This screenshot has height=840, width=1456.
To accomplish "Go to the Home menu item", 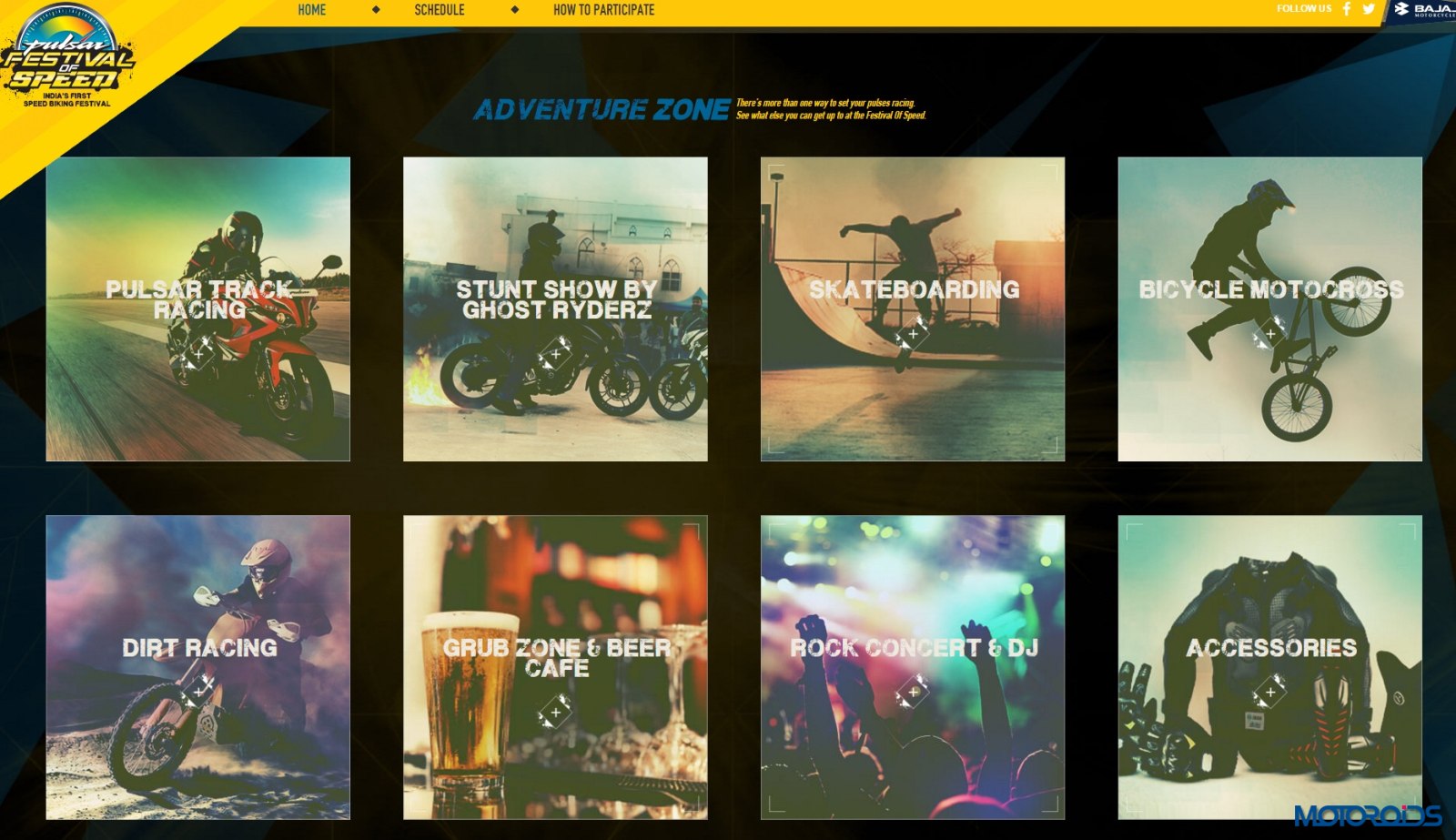I will pyautogui.click(x=311, y=10).
